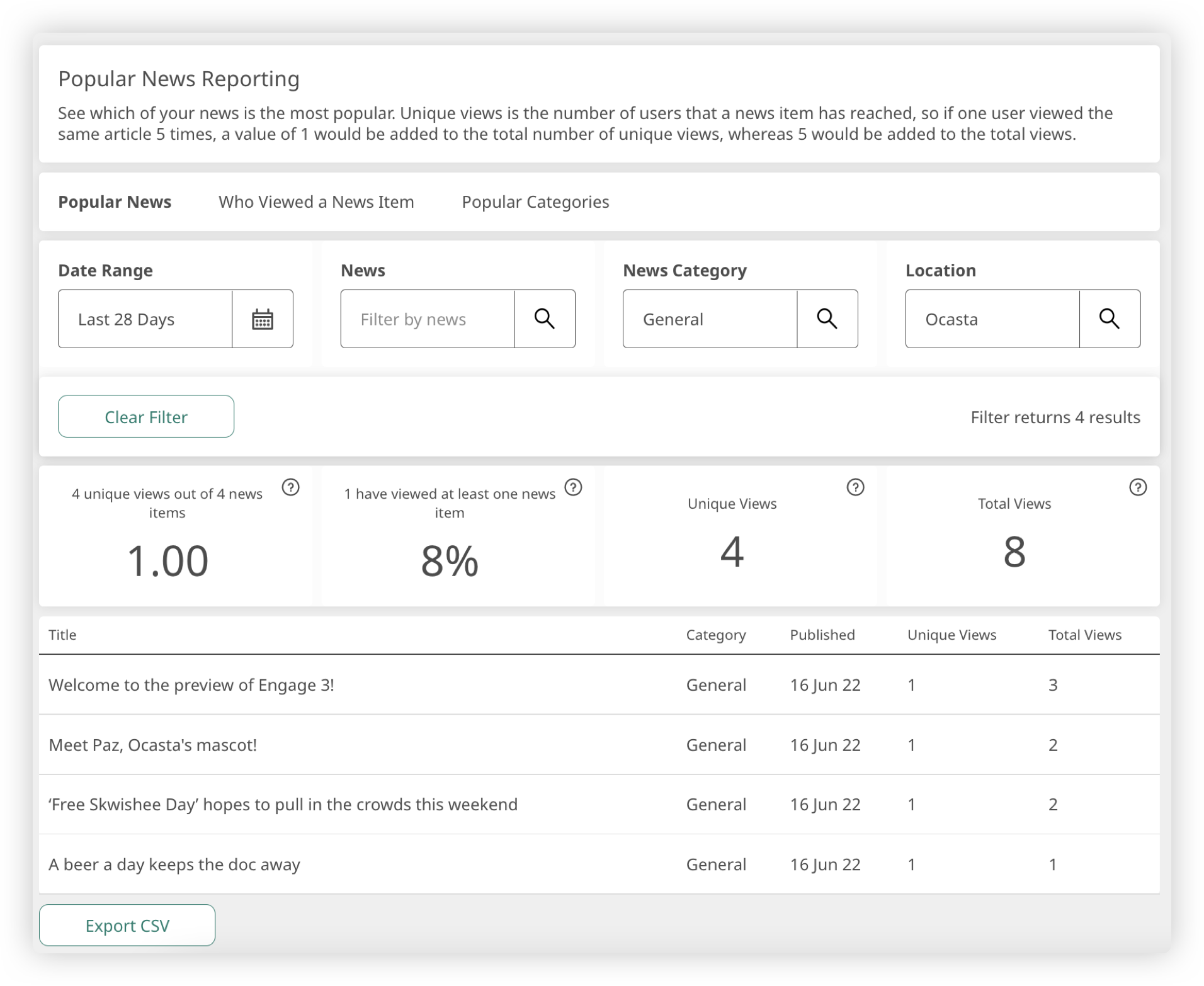Image resolution: width=1204 pixels, height=986 pixels.
Task: Sort by the Published column header
Action: point(822,635)
